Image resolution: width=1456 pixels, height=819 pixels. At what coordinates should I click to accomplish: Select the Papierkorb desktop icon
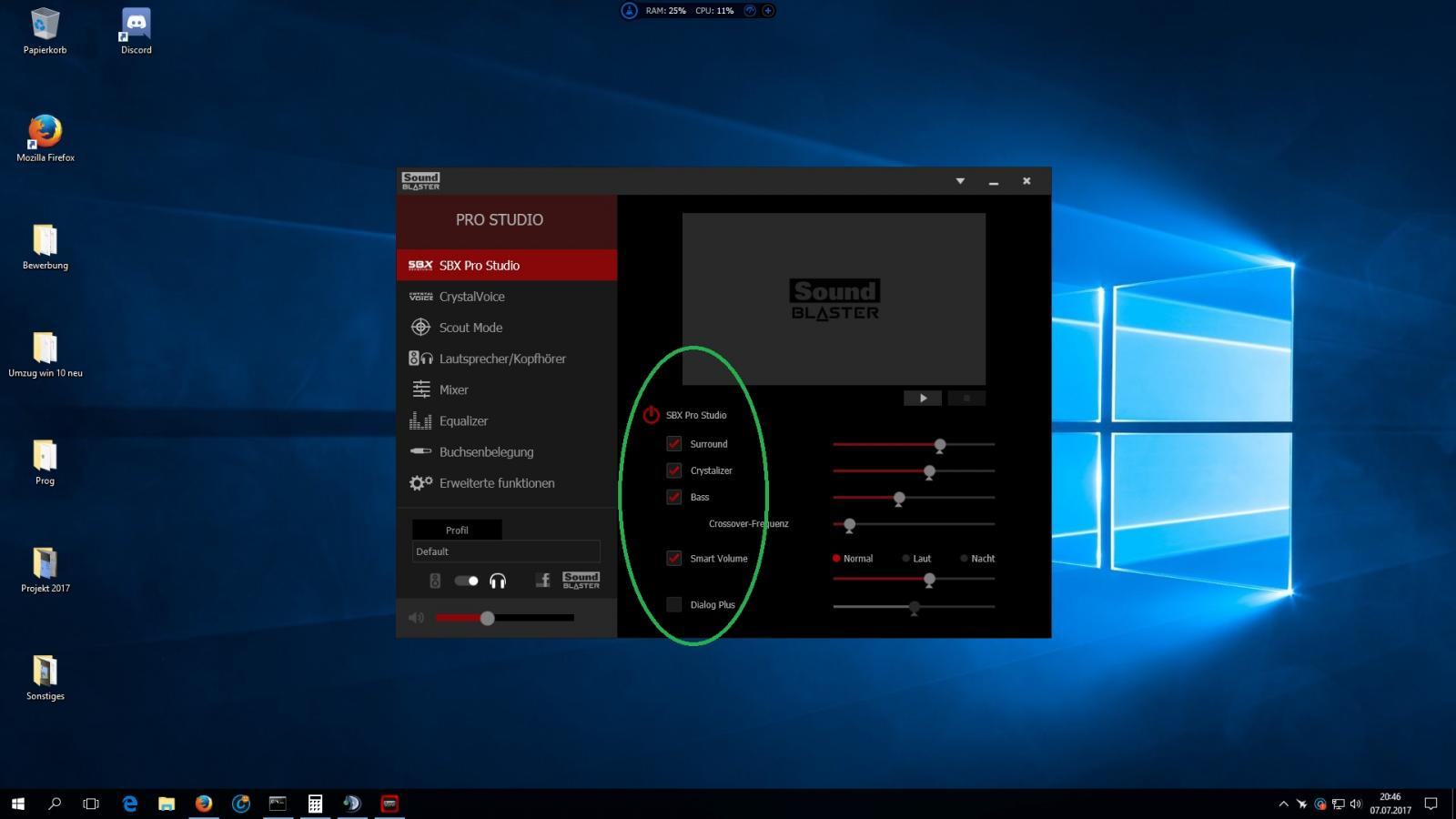pos(45,31)
